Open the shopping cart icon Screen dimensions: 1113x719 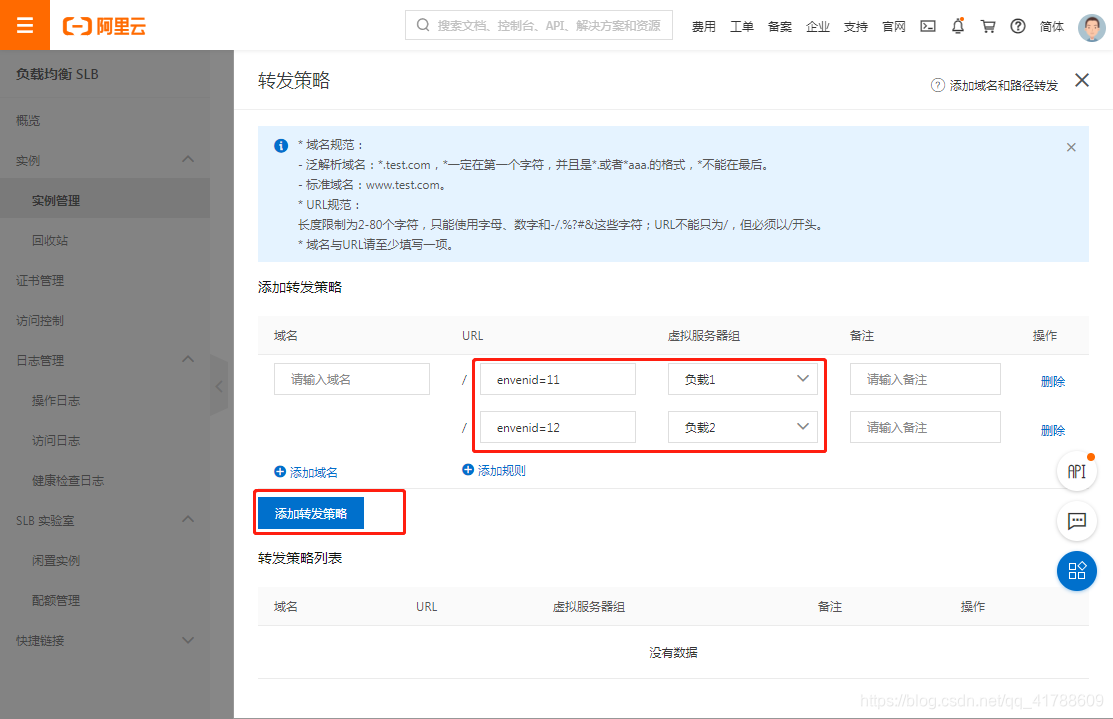987,26
